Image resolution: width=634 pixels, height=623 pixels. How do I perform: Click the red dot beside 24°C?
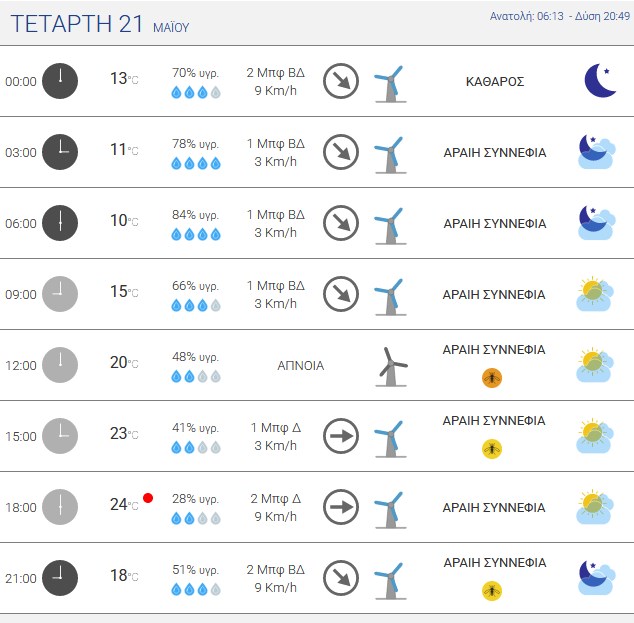148,498
